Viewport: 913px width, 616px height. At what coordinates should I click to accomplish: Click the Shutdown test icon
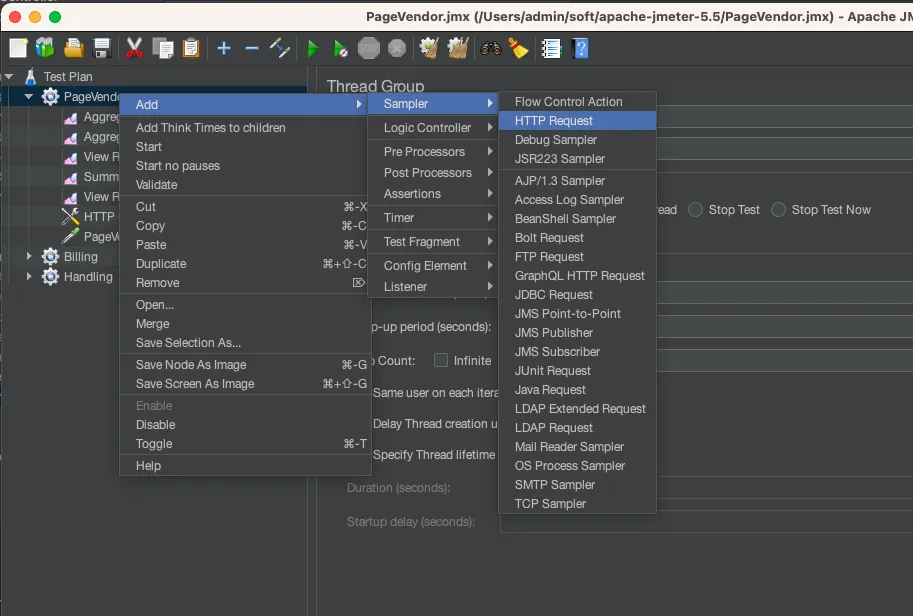[x=397, y=48]
